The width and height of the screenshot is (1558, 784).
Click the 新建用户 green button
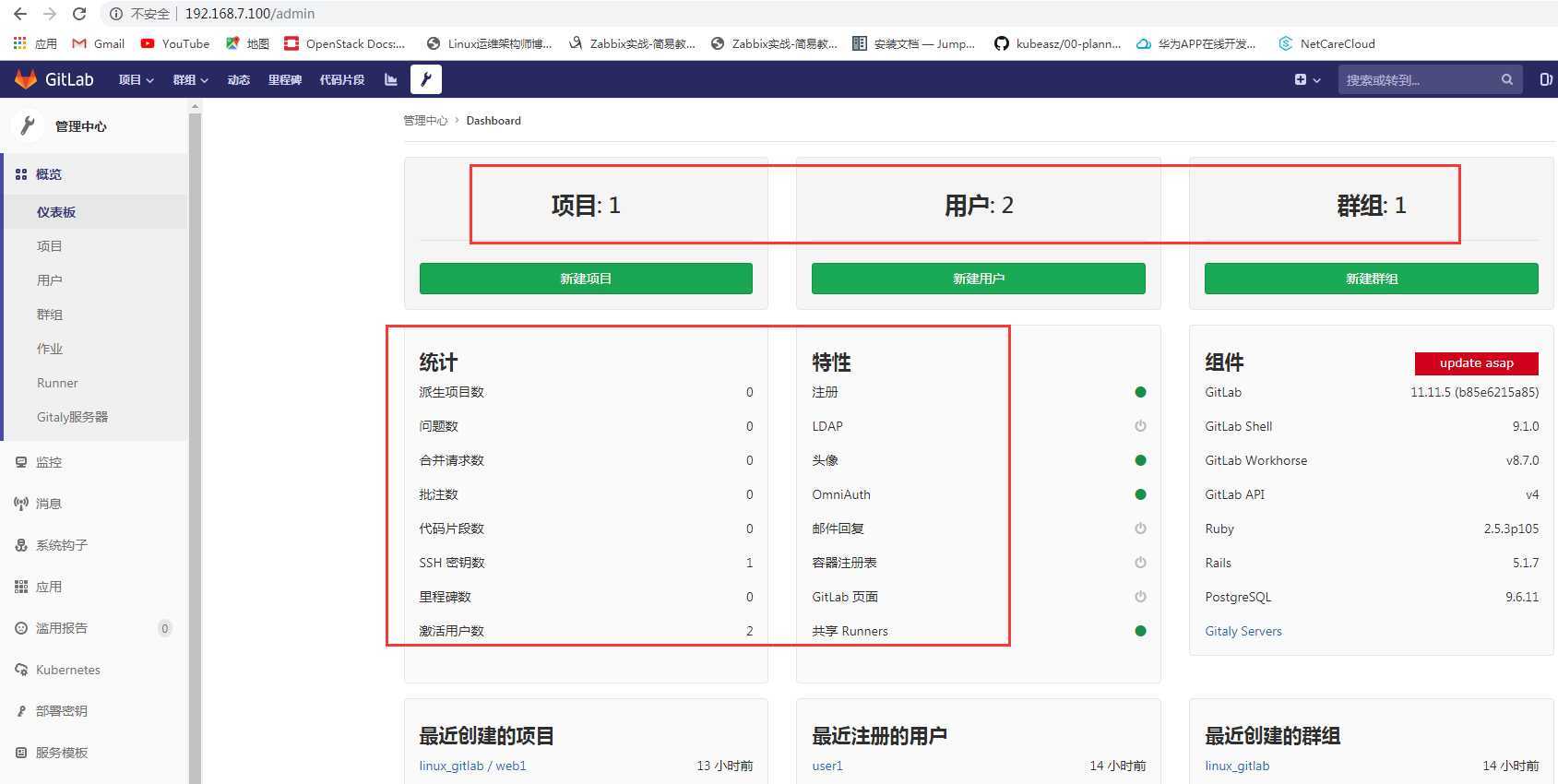(979, 279)
